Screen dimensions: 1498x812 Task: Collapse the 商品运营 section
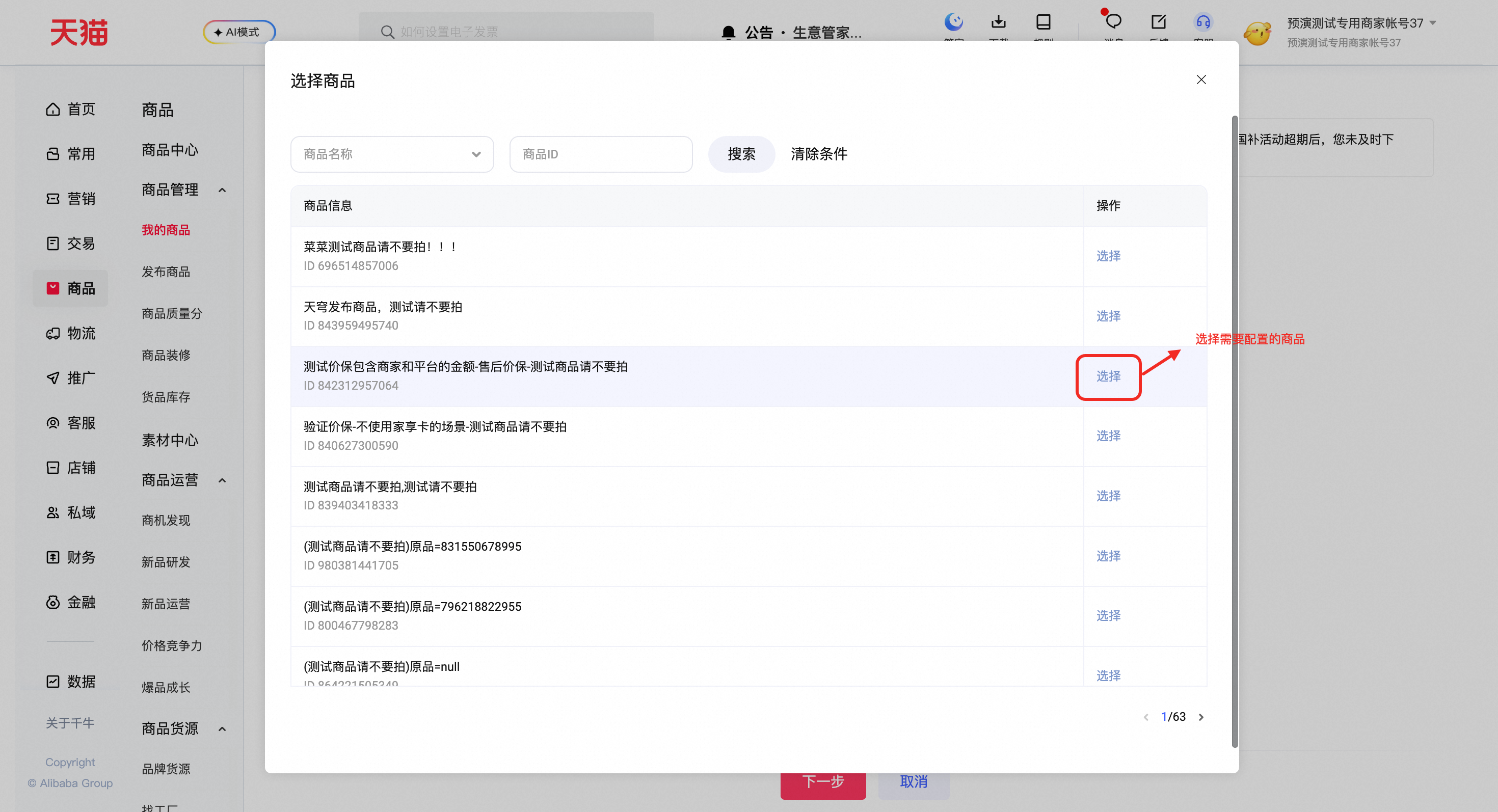[x=222, y=480]
